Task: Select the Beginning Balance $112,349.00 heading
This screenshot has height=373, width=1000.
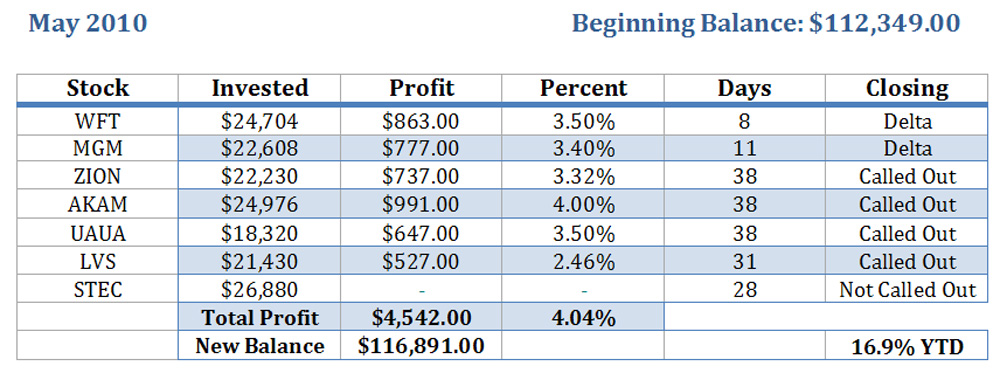Action: pos(766,24)
